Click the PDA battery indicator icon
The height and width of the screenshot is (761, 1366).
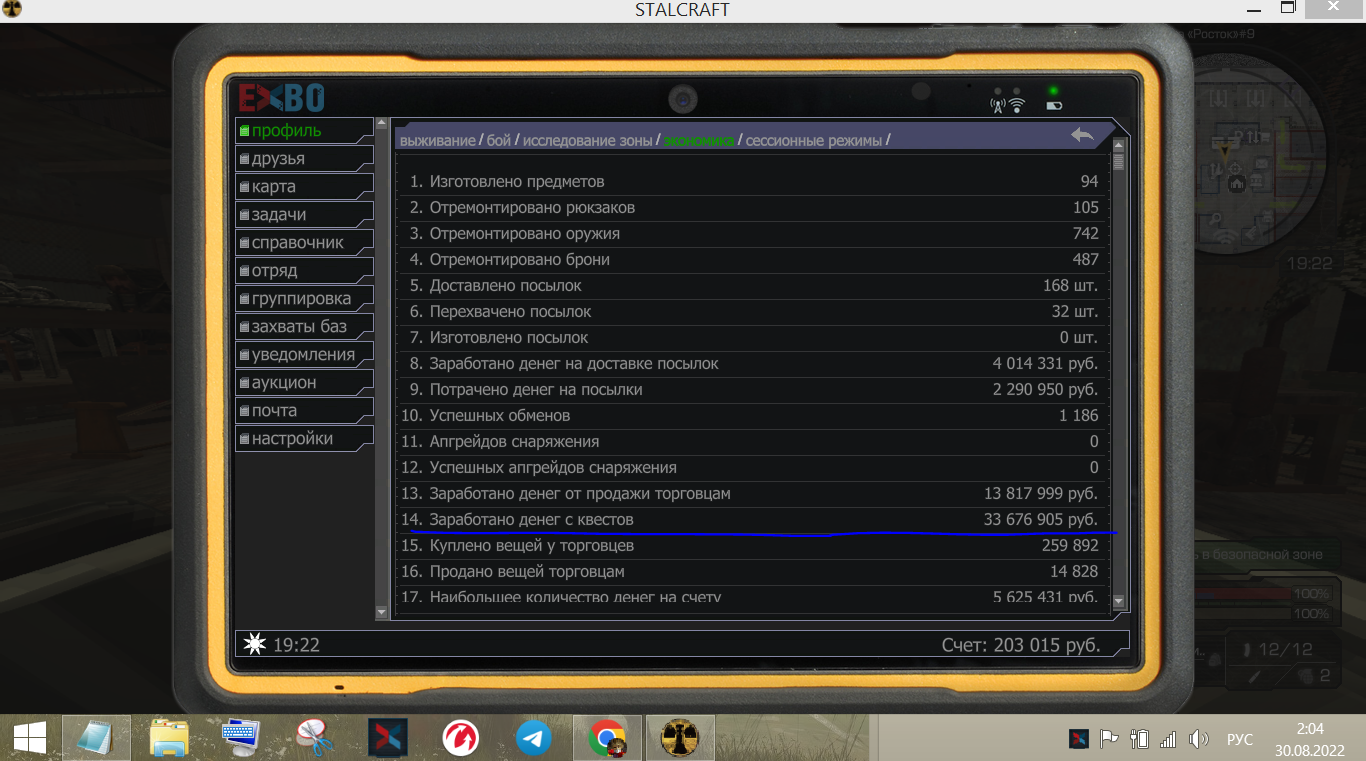point(1054,105)
